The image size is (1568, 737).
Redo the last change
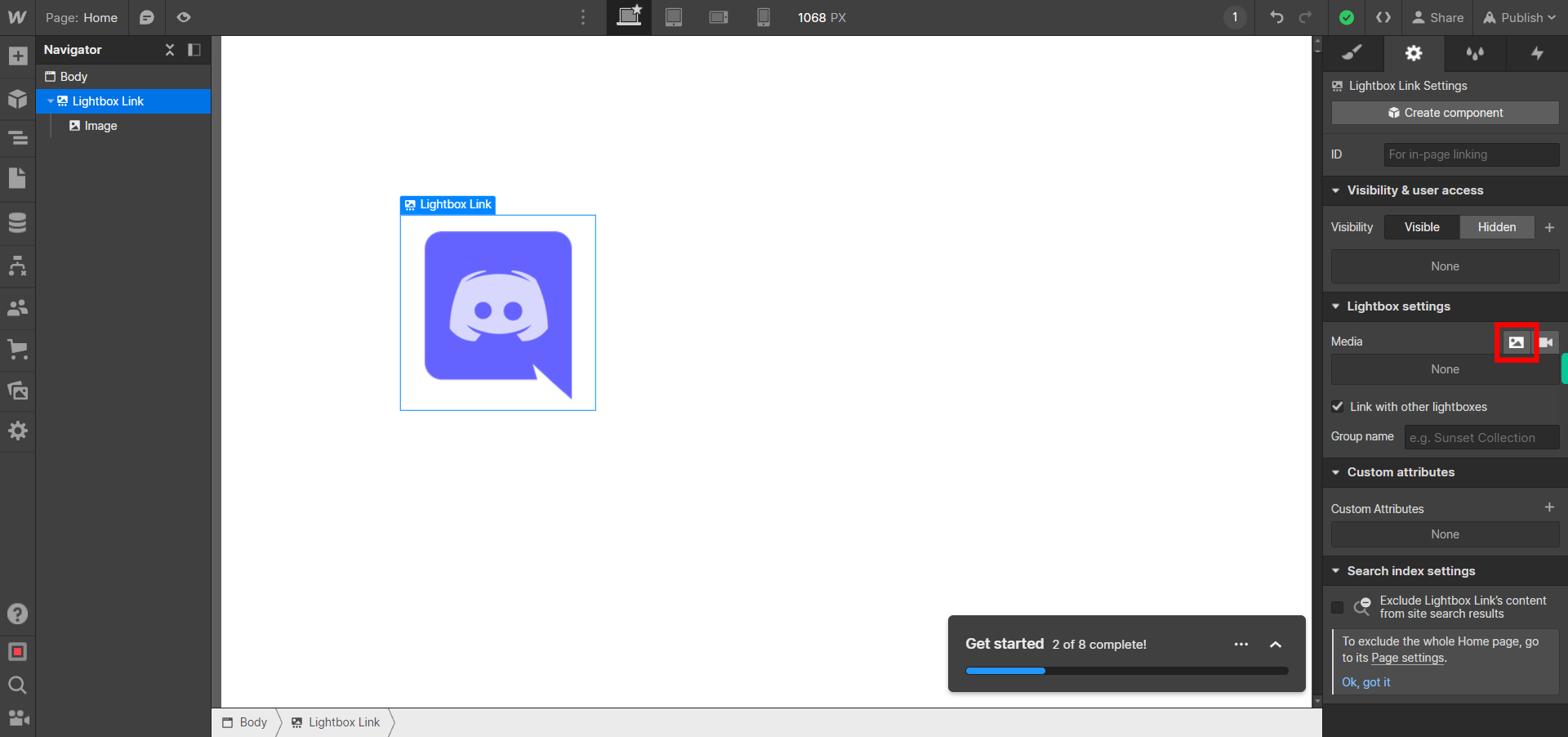point(1306,17)
